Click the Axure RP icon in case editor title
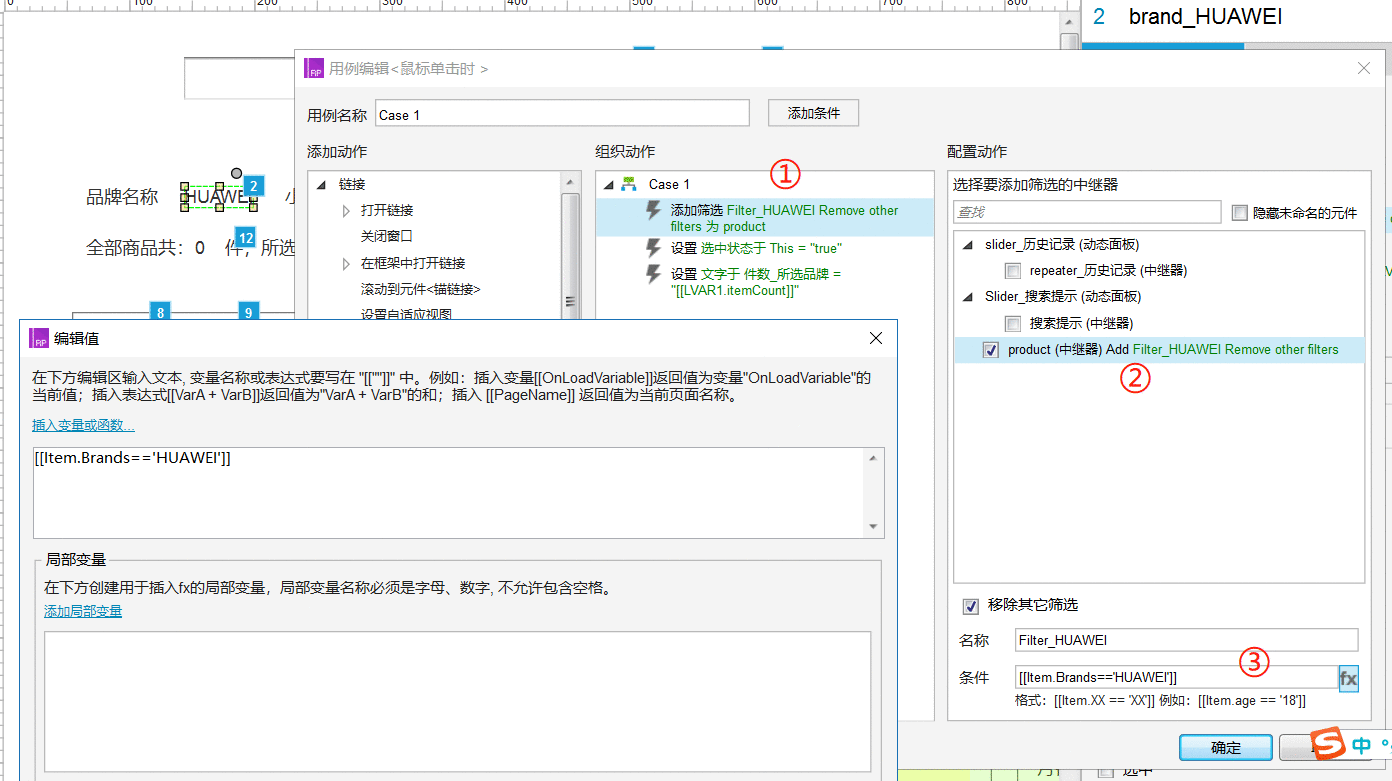 click(314, 68)
